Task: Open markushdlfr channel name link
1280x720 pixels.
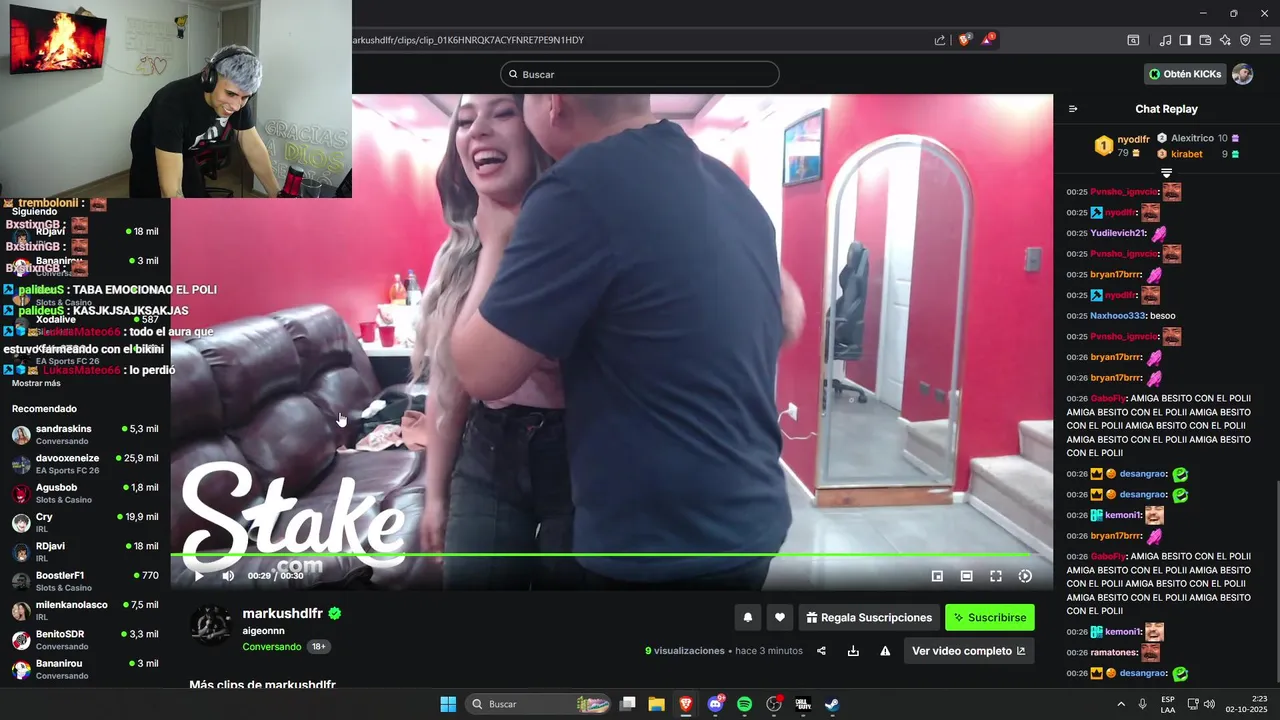Action: pyautogui.click(x=282, y=613)
